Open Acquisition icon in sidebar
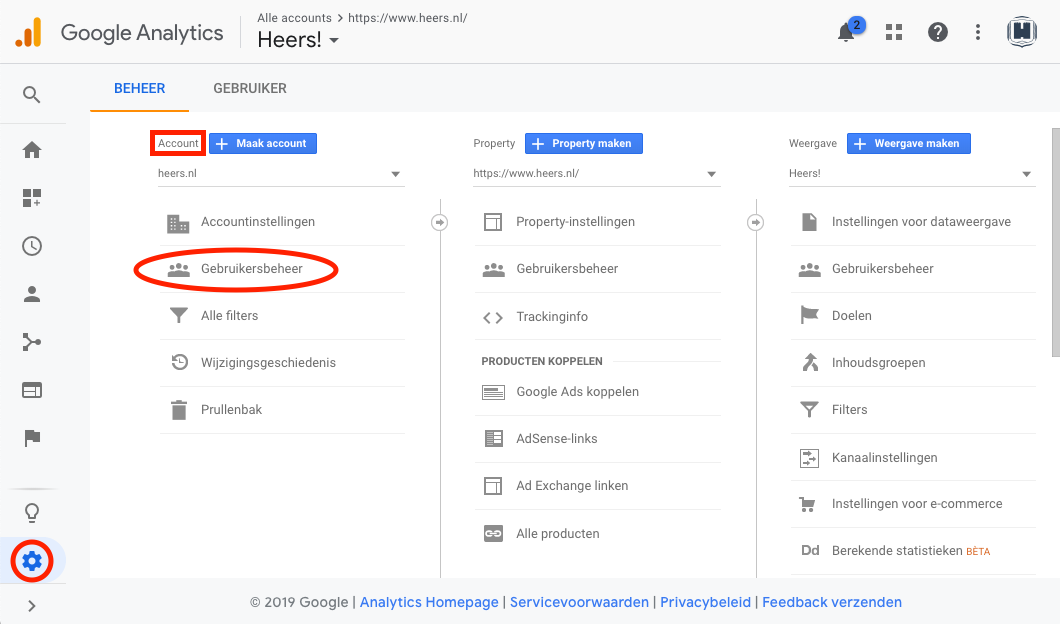 32,342
